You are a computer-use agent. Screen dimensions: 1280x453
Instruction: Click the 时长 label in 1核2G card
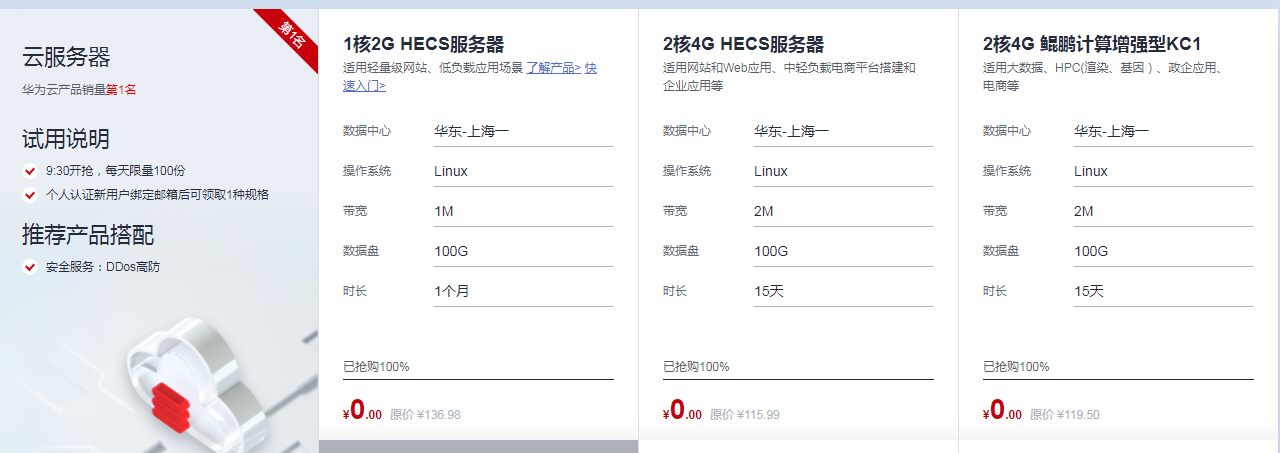coord(355,291)
